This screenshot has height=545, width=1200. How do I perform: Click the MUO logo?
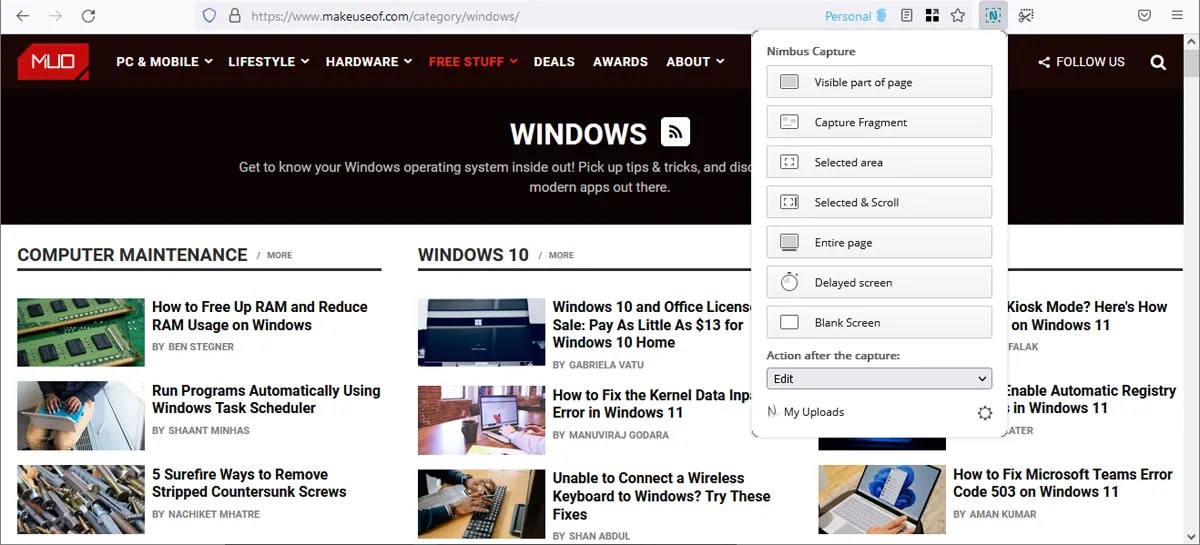point(53,61)
